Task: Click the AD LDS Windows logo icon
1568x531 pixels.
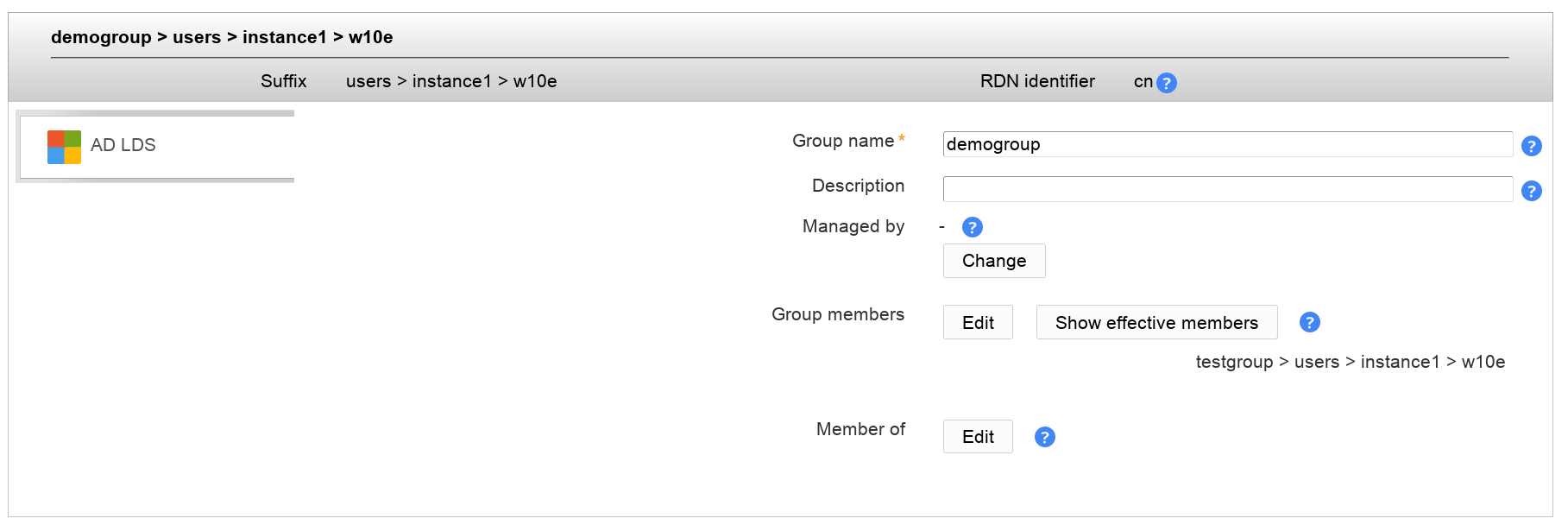Action: (x=64, y=147)
